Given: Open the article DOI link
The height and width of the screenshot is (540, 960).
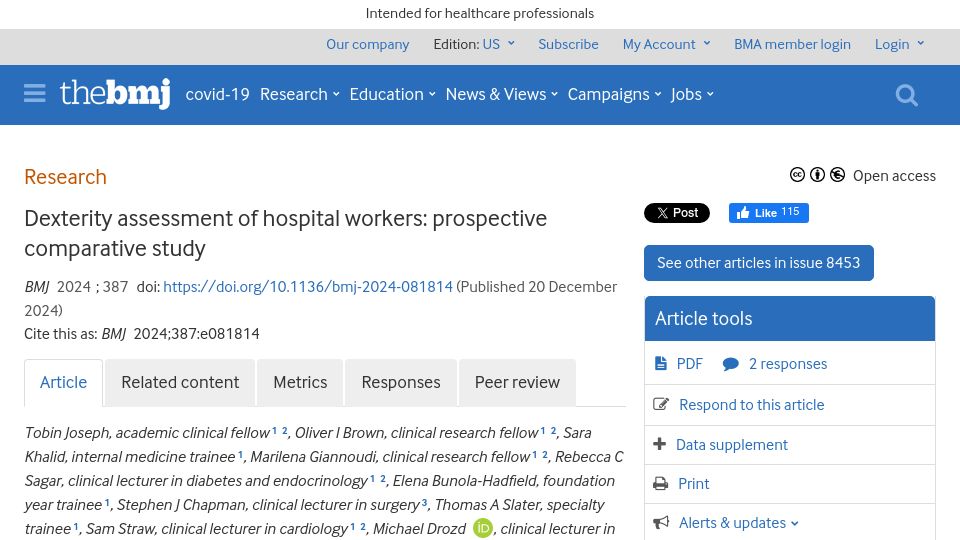Looking at the screenshot, I should [308, 287].
